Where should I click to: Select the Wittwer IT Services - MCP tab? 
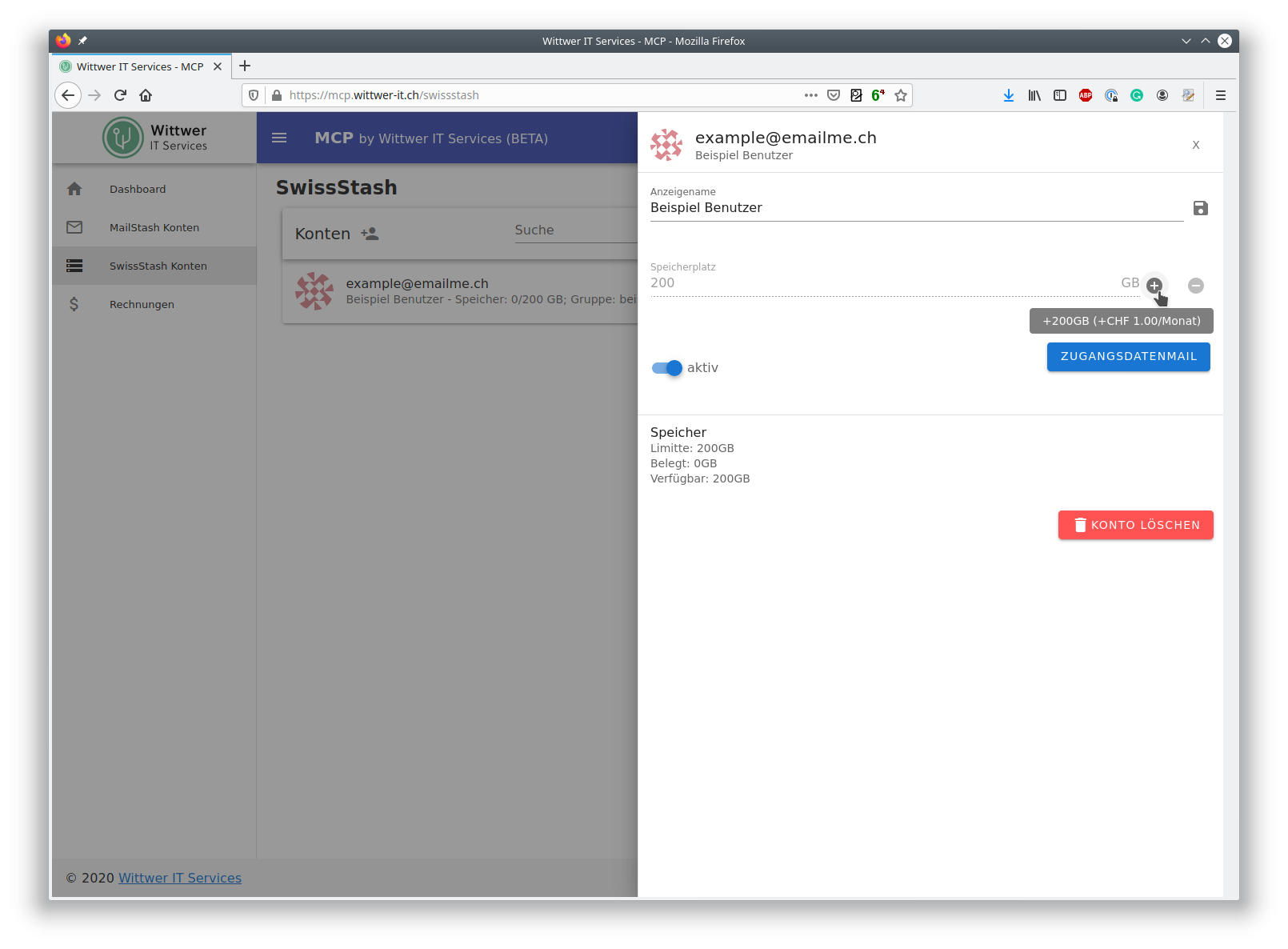(142, 66)
